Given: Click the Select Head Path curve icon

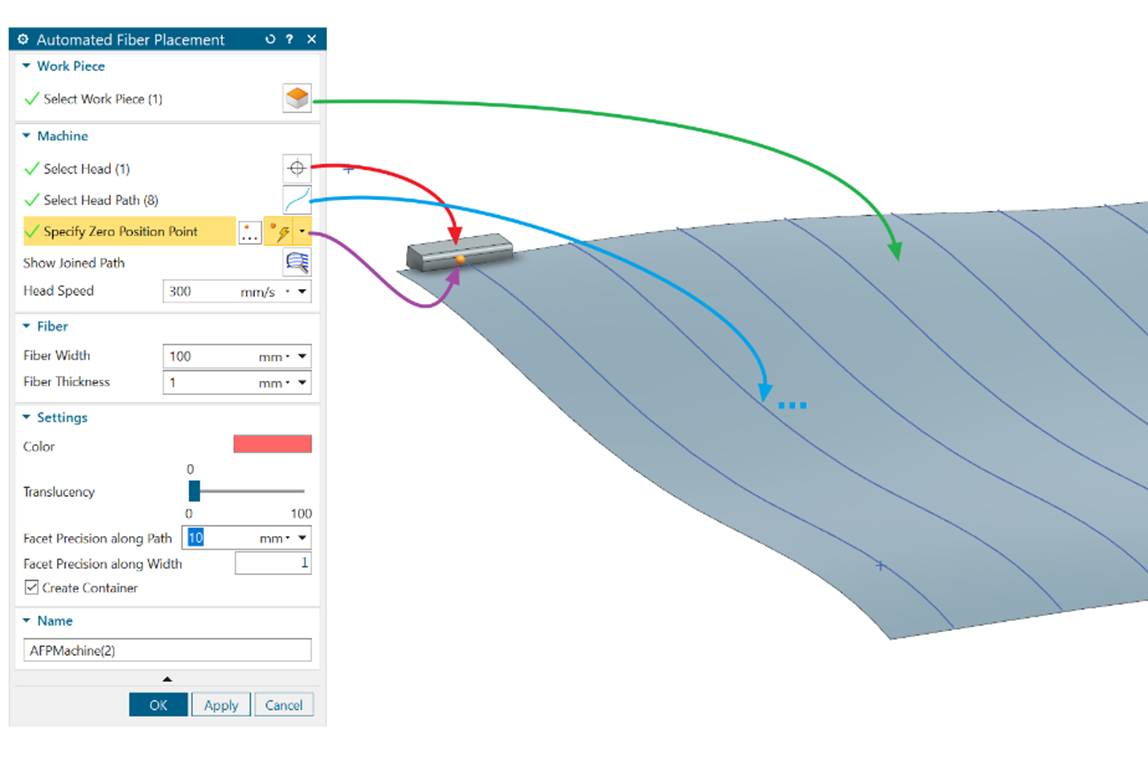Looking at the screenshot, I should [297, 200].
